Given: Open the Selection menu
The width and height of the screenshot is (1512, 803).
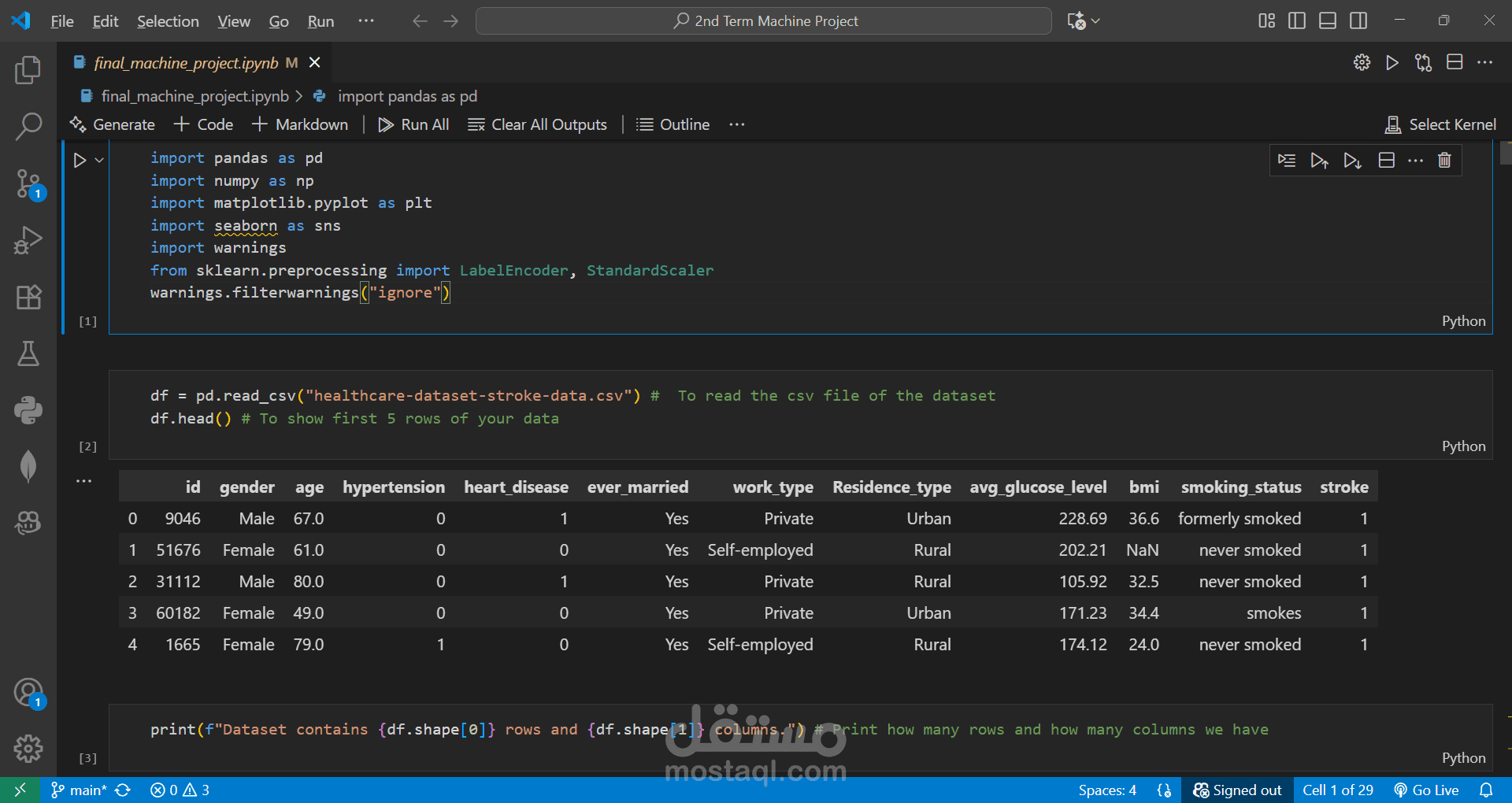Looking at the screenshot, I should pyautogui.click(x=168, y=21).
